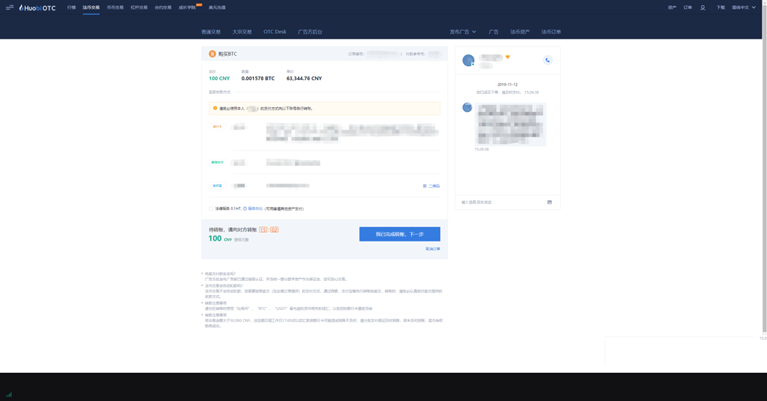
Task: Open the hamburger menu beside the Huobi logo
Action: coord(9,7)
